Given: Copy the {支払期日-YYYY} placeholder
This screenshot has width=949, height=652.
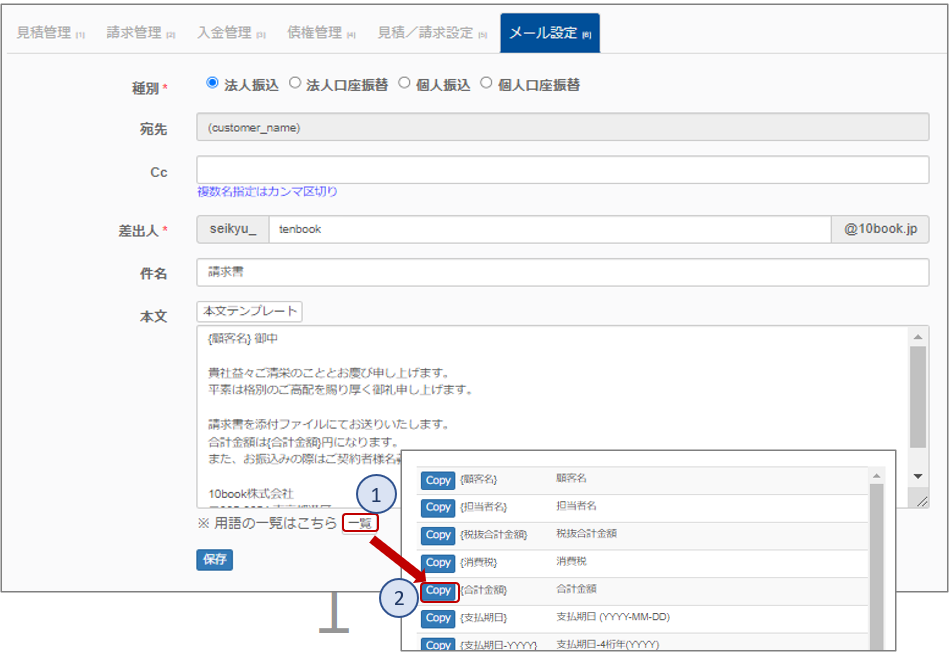Looking at the screenshot, I should click(x=438, y=644).
